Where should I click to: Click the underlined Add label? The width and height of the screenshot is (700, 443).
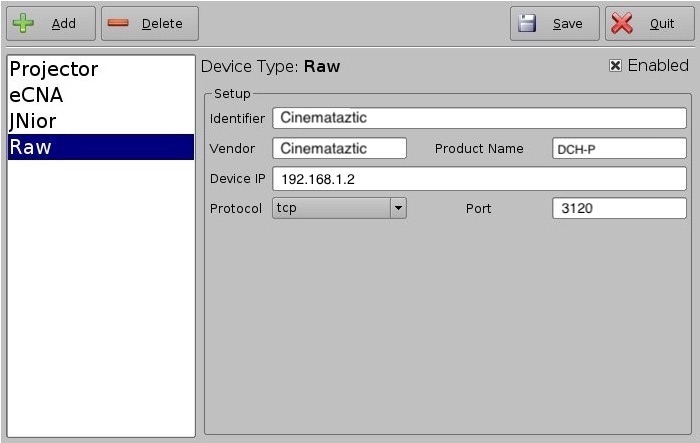pyautogui.click(x=63, y=24)
